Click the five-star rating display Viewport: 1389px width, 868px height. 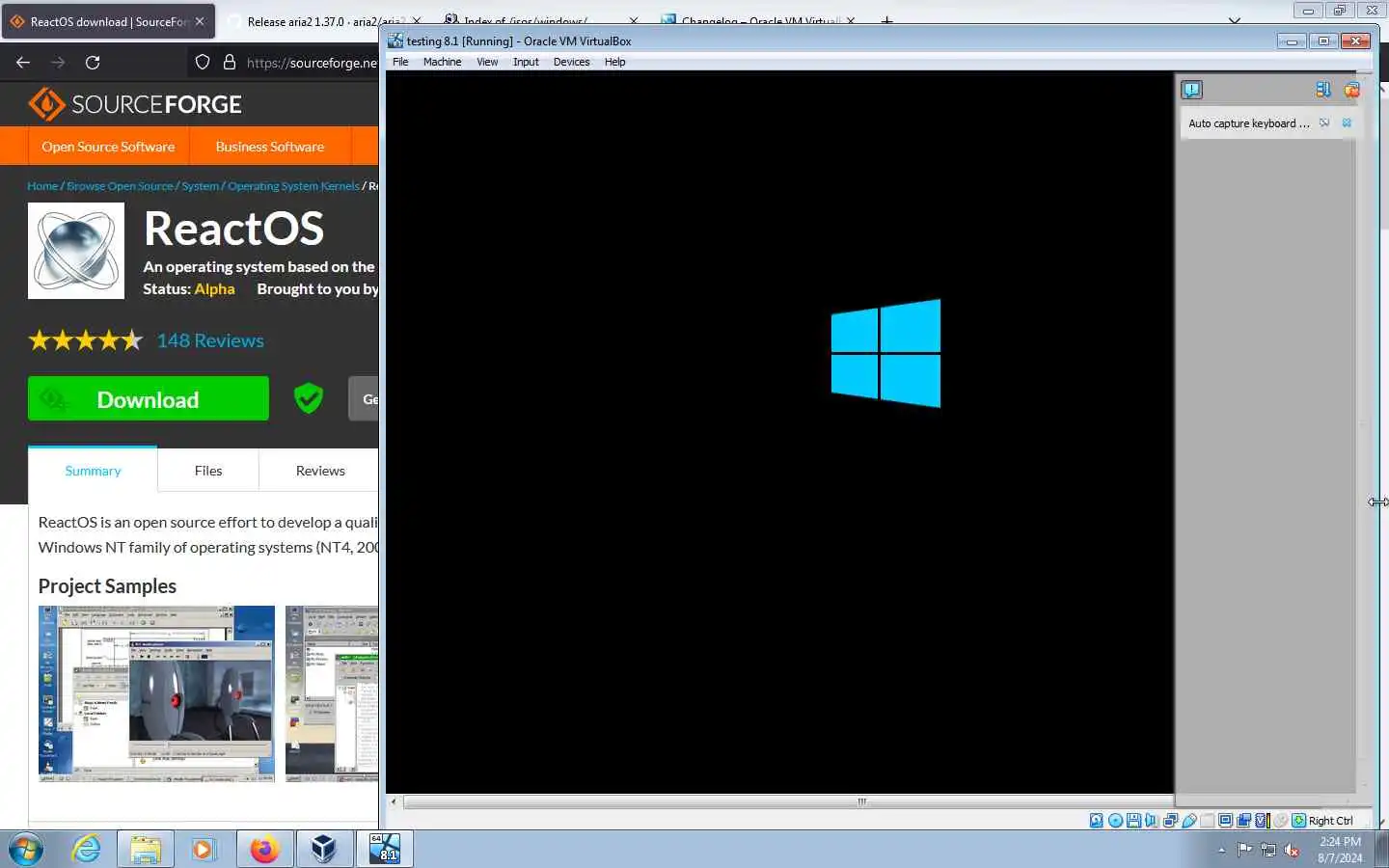point(86,340)
